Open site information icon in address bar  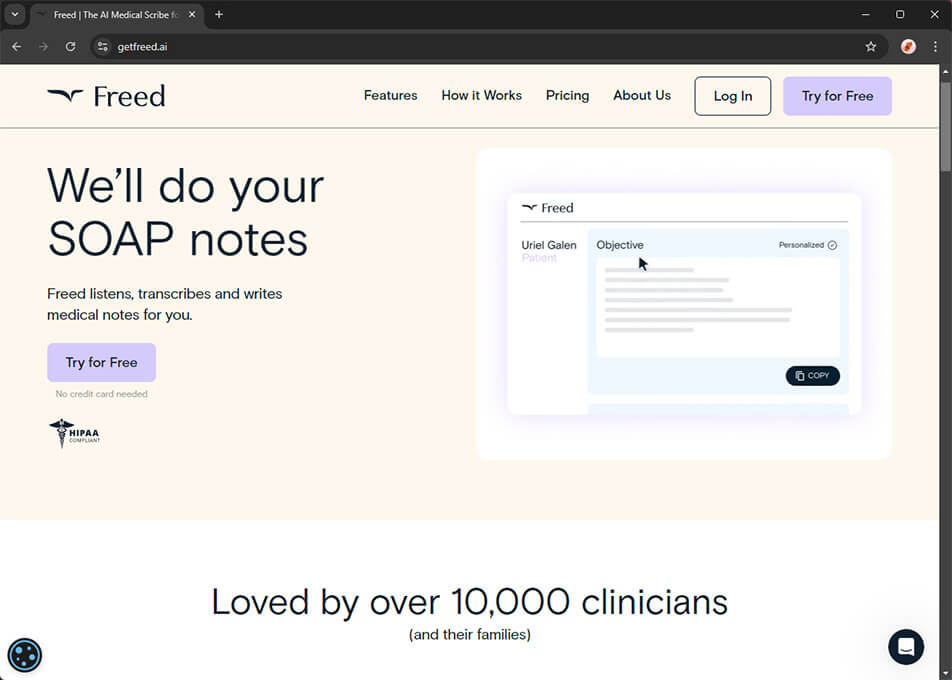103,47
